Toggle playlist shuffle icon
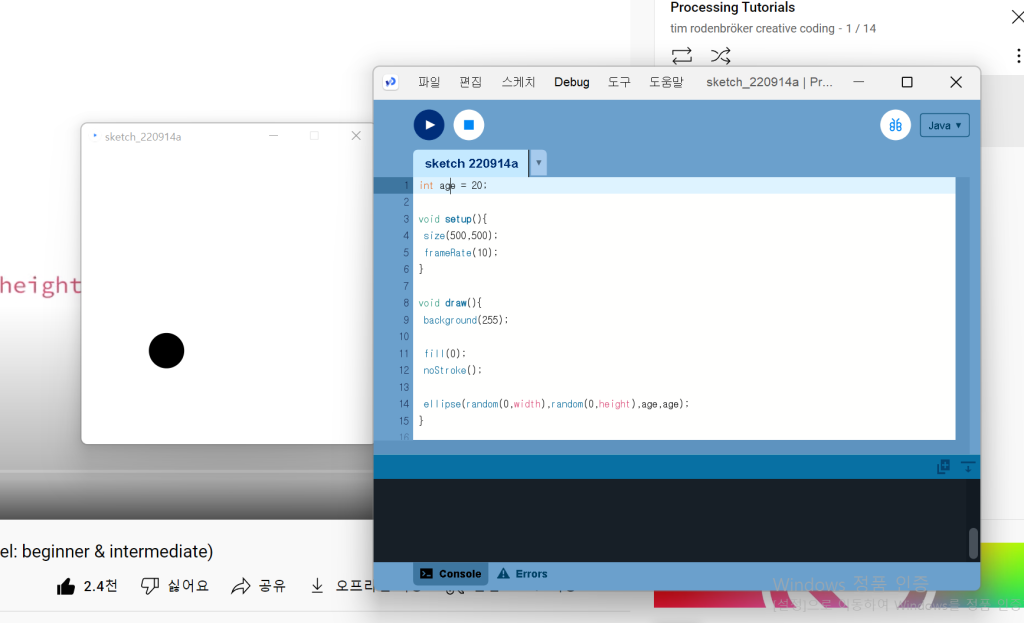 click(720, 56)
